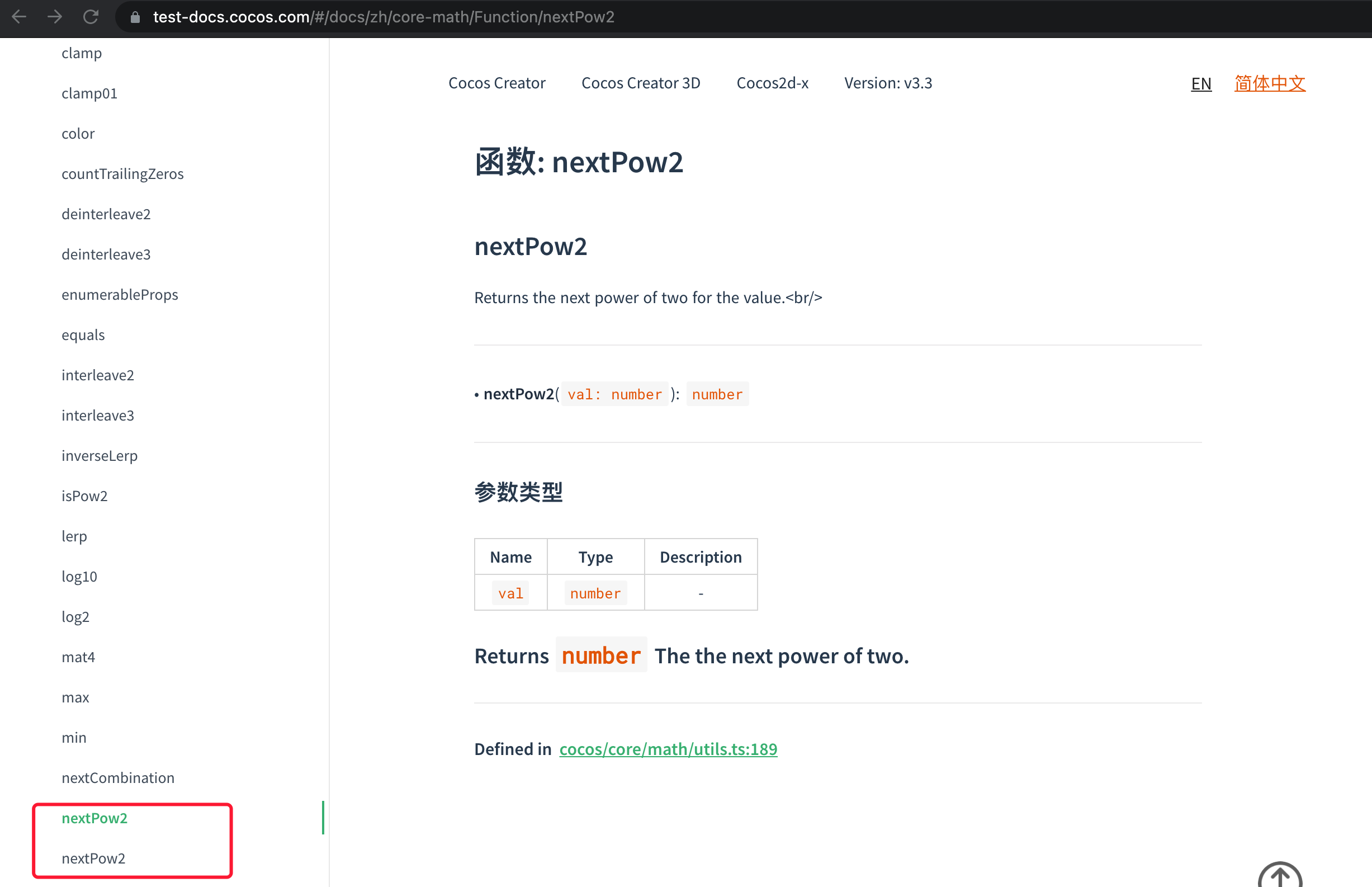The image size is (1372, 887).
Task: Click the browser forward arrow
Action: tap(55, 17)
